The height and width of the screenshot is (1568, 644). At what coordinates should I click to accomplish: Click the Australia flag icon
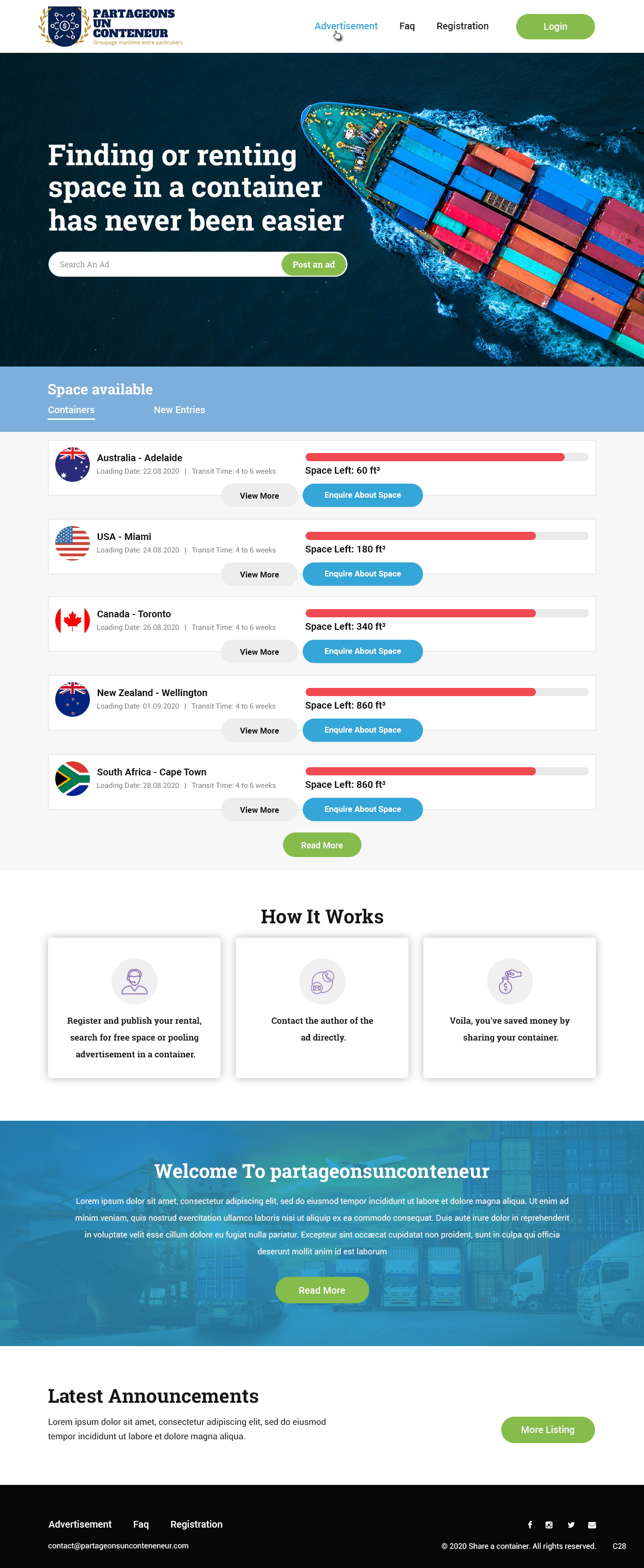pos(73,465)
